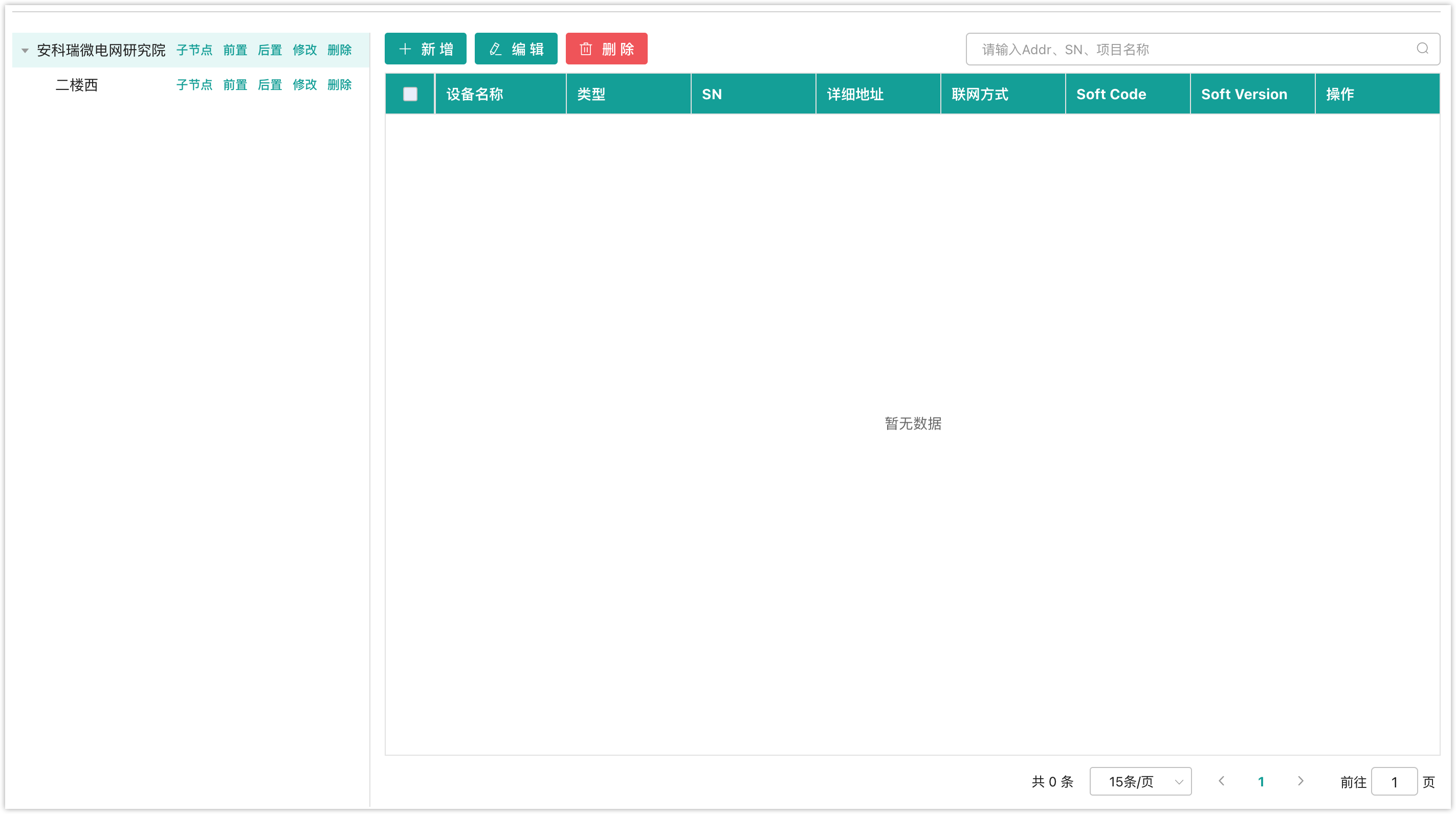Add 子节点 under 安科瑞微电网研究院
1456x814 pixels.
(194, 50)
